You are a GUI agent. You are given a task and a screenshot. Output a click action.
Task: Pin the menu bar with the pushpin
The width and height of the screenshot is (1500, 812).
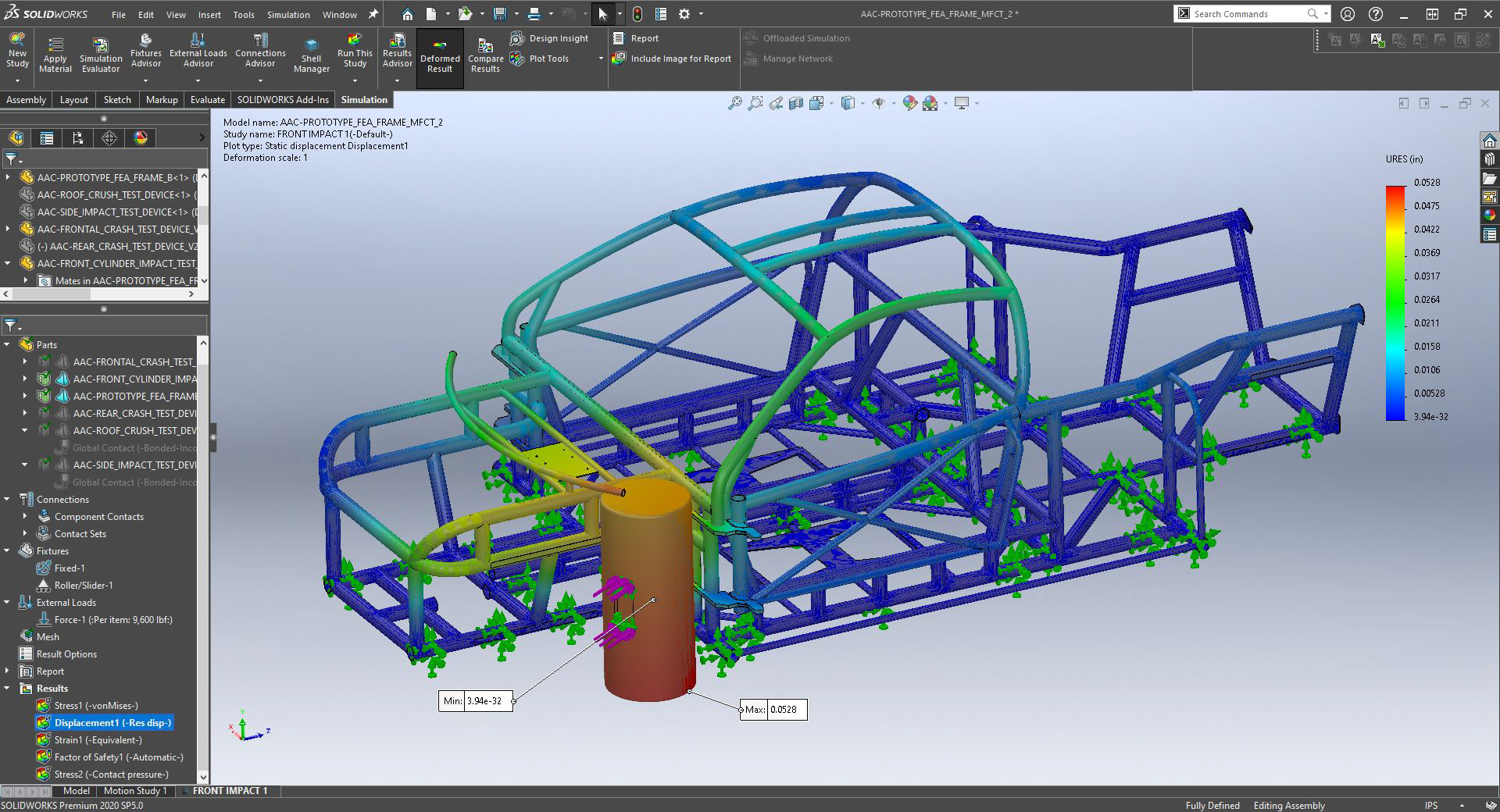[x=373, y=14]
